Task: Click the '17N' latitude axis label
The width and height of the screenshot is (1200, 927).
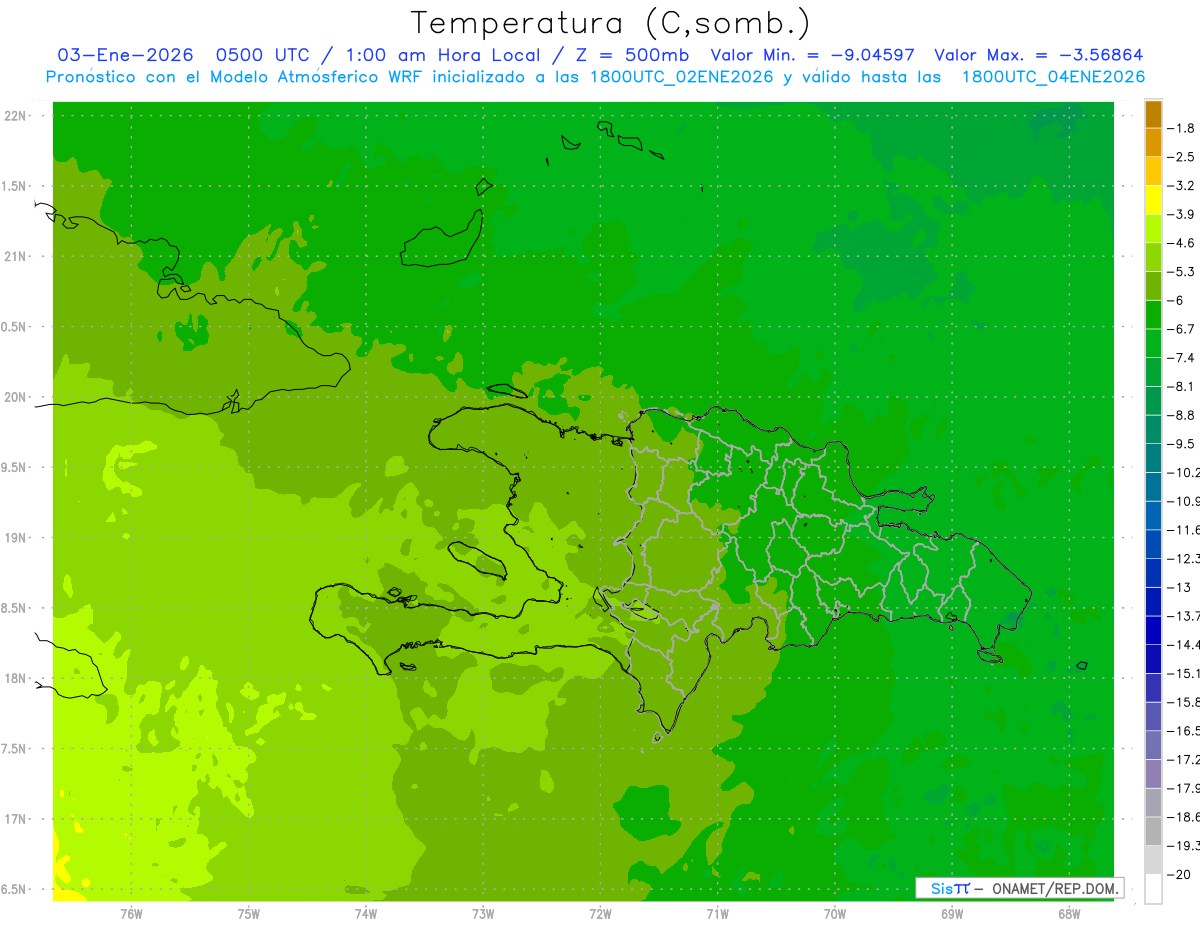Action: point(16,819)
